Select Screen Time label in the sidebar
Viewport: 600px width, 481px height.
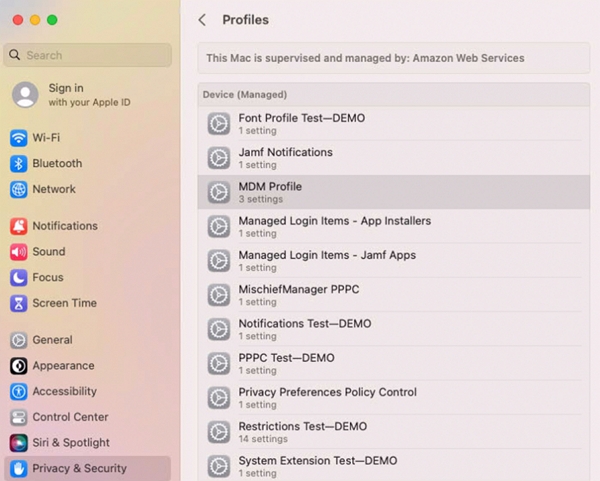tap(64, 303)
